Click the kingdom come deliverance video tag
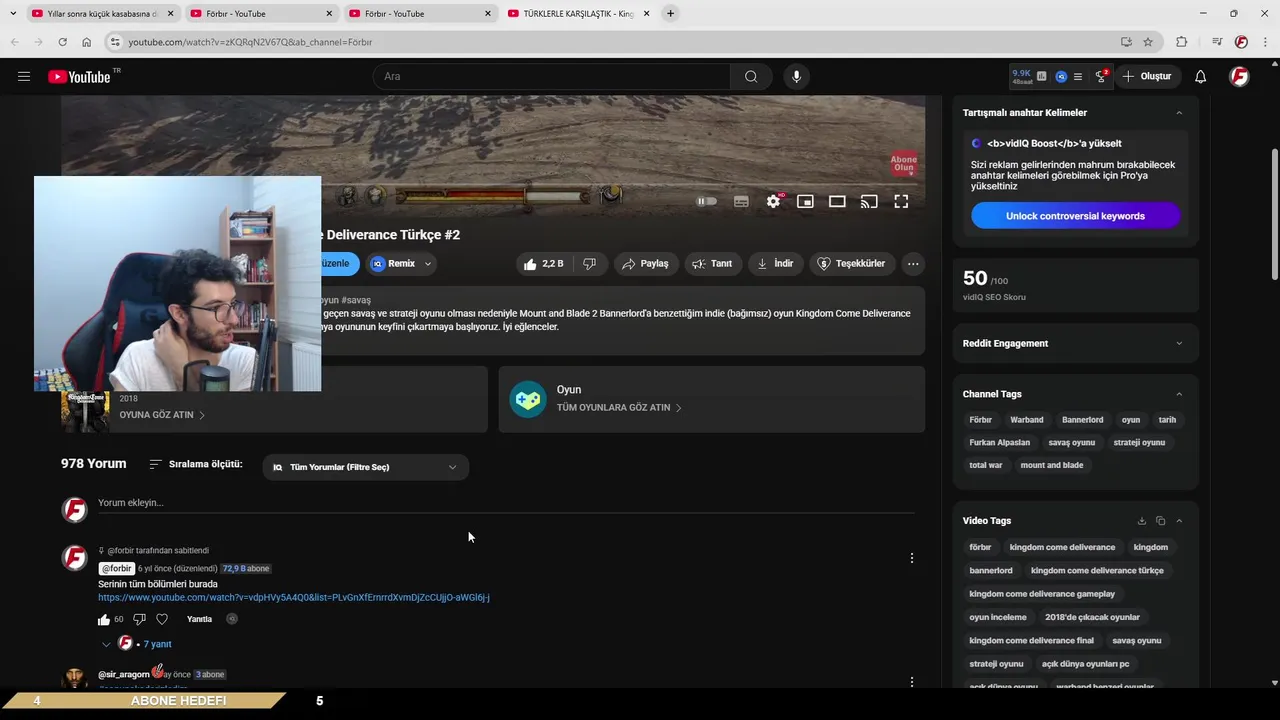 tap(1062, 547)
